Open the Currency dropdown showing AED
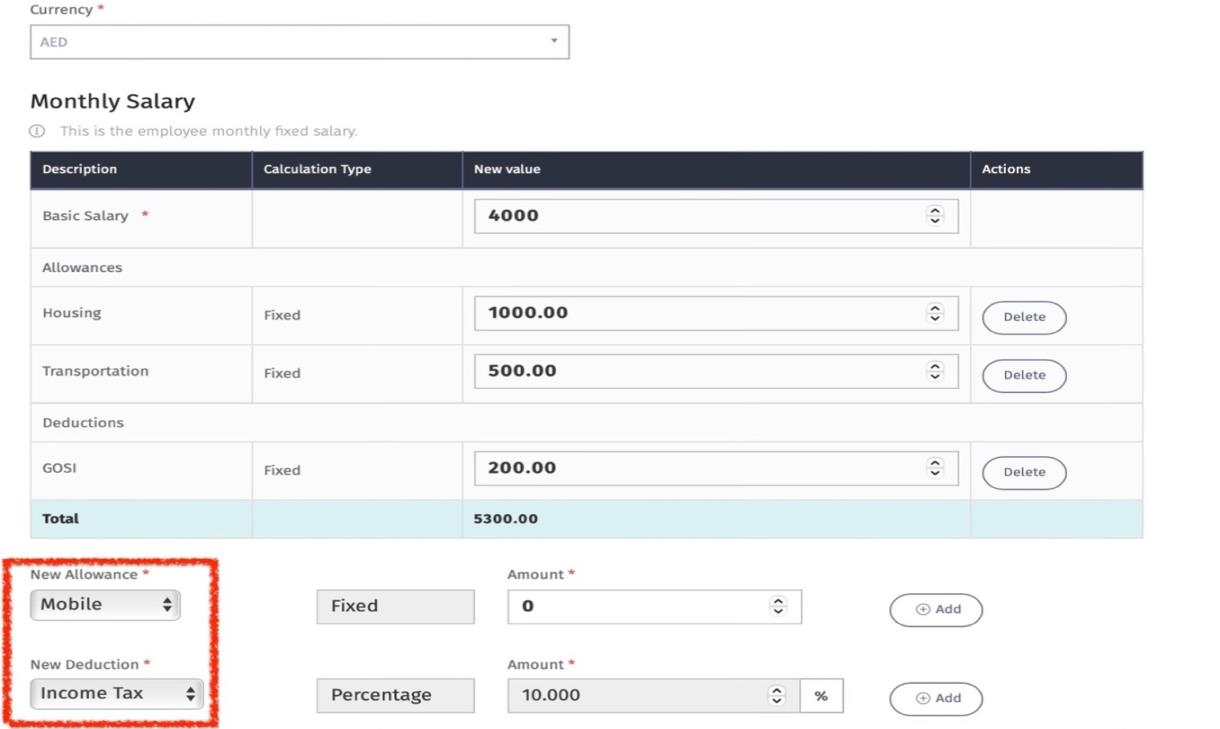This screenshot has height=729, width=1220. click(x=299, y=42)
